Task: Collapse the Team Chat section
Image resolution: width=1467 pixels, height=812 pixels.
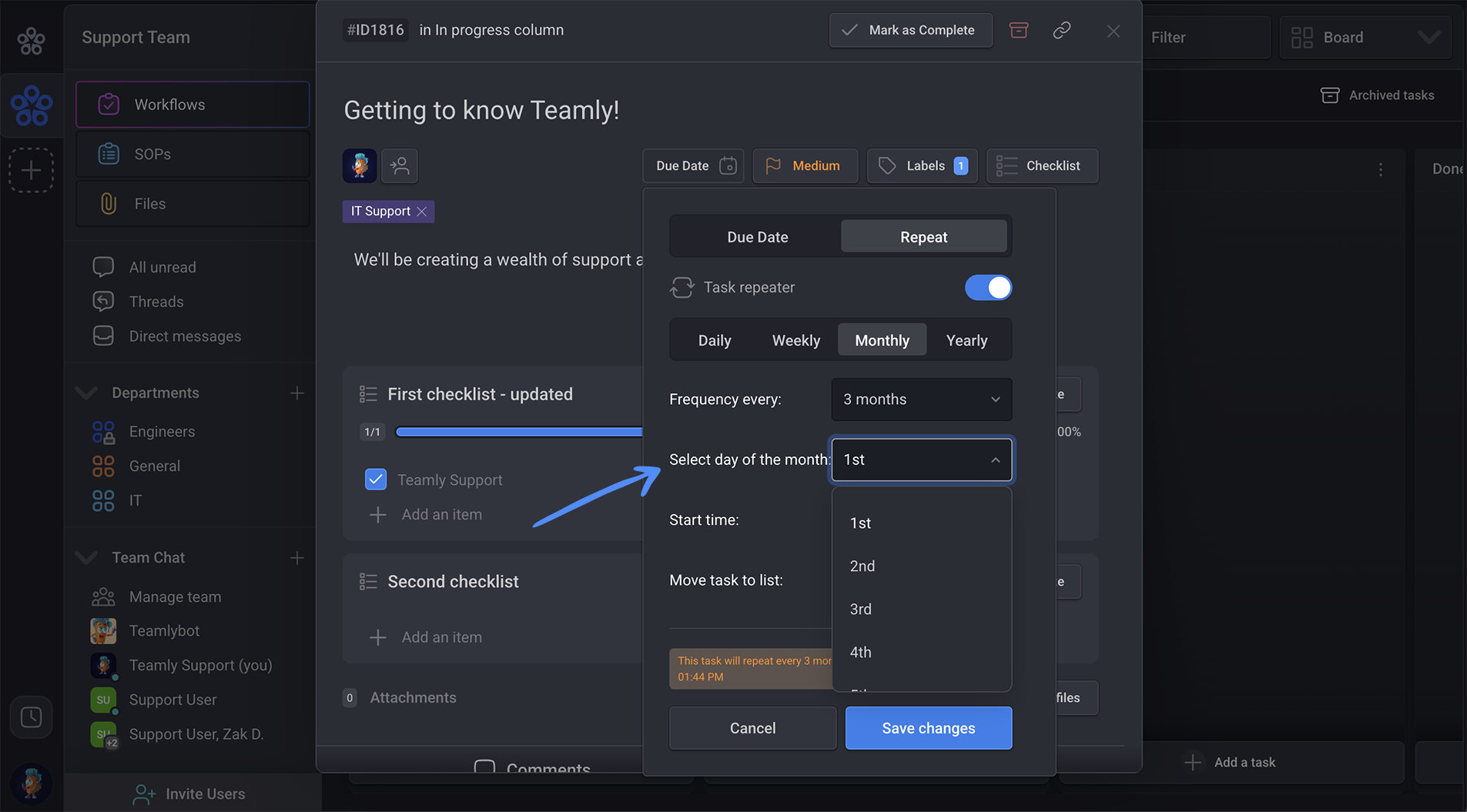Action: coord(86,558)
